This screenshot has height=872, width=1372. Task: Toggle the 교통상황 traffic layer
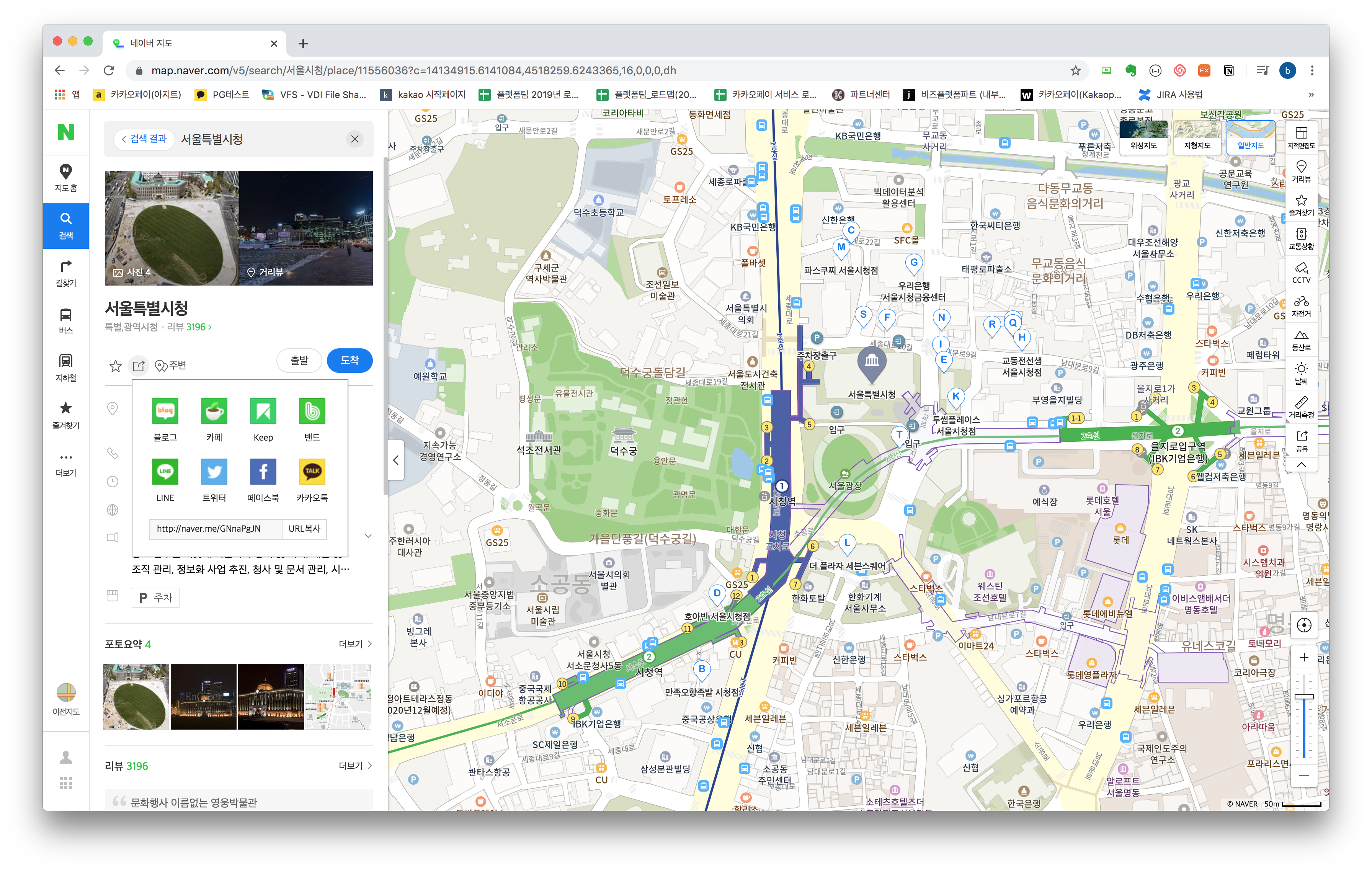coord(1301,238)
